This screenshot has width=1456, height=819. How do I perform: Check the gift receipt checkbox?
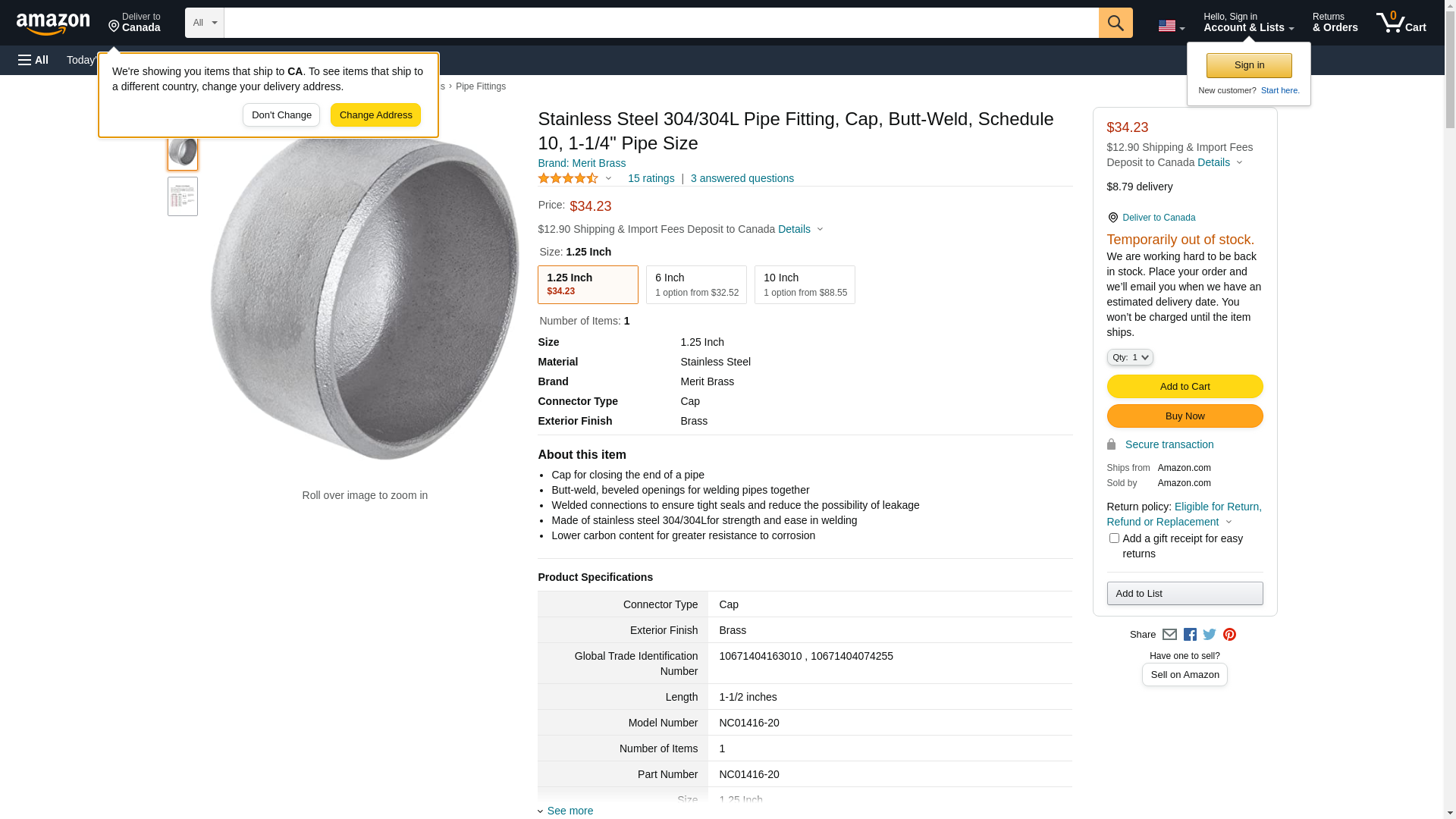point(1114,538)
